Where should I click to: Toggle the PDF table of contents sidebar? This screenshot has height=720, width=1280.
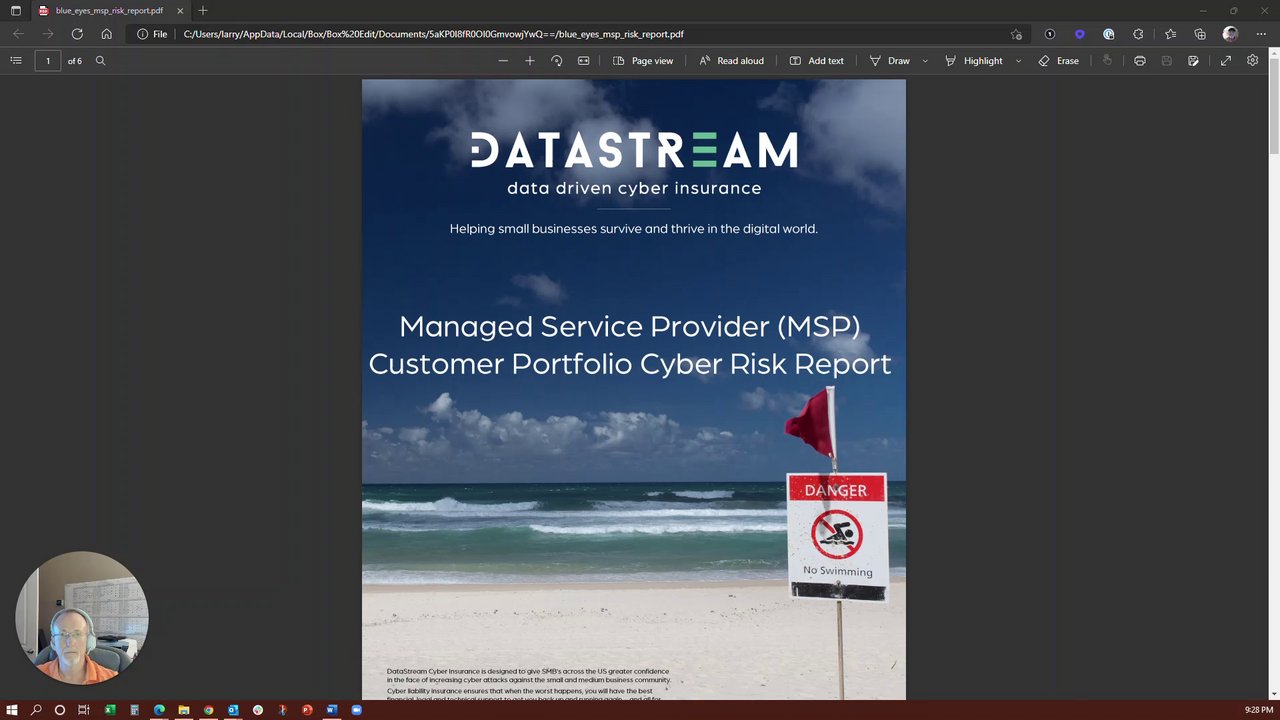16,61
